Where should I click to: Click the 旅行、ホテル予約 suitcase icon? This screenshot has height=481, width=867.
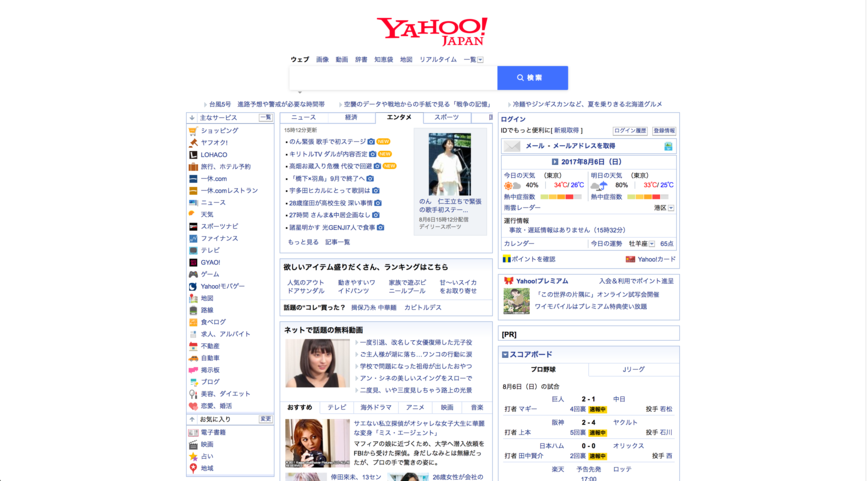(x=193, y=166)
